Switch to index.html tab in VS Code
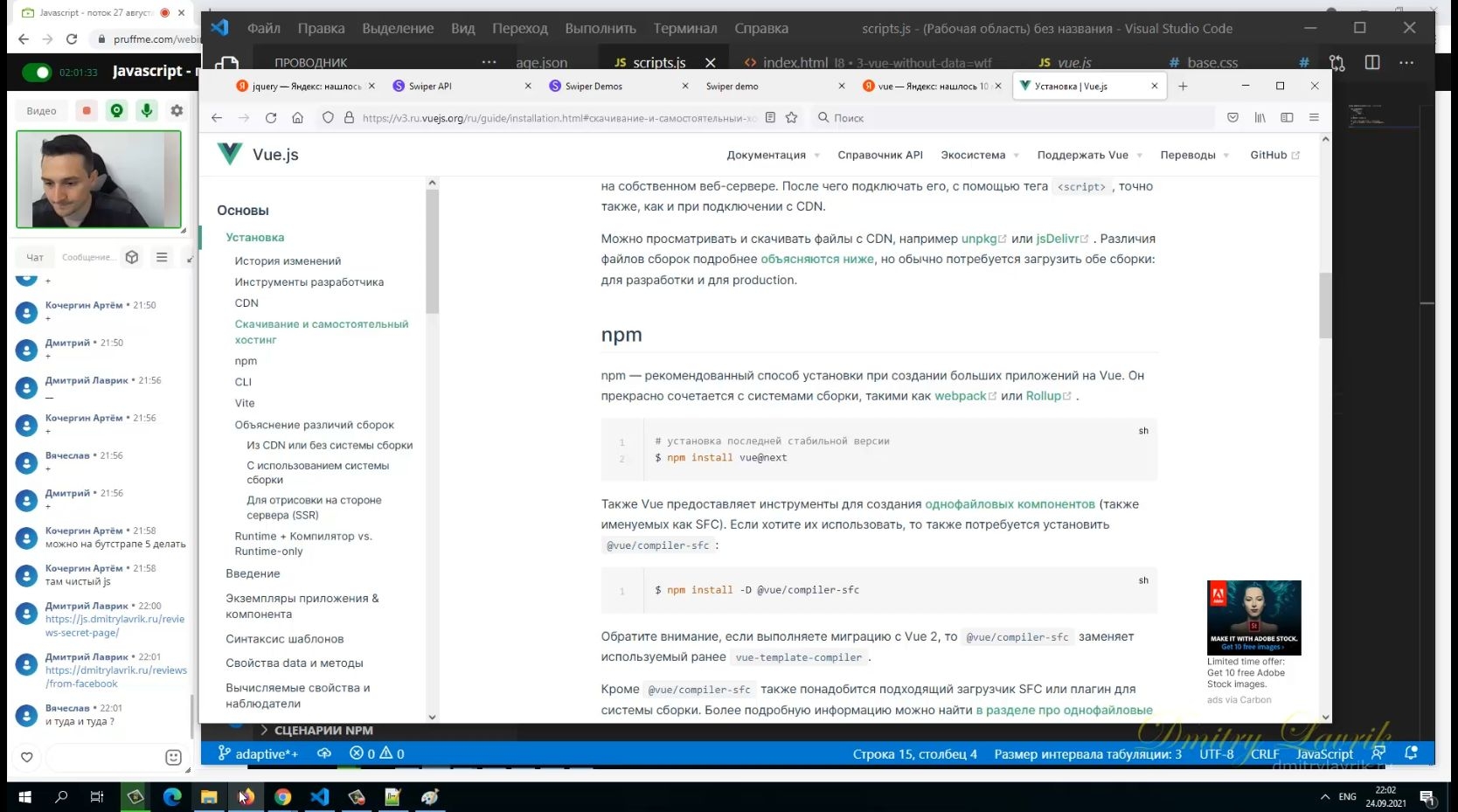The height and width of the screenshot is (812, 1458). (x=795, y=63)
